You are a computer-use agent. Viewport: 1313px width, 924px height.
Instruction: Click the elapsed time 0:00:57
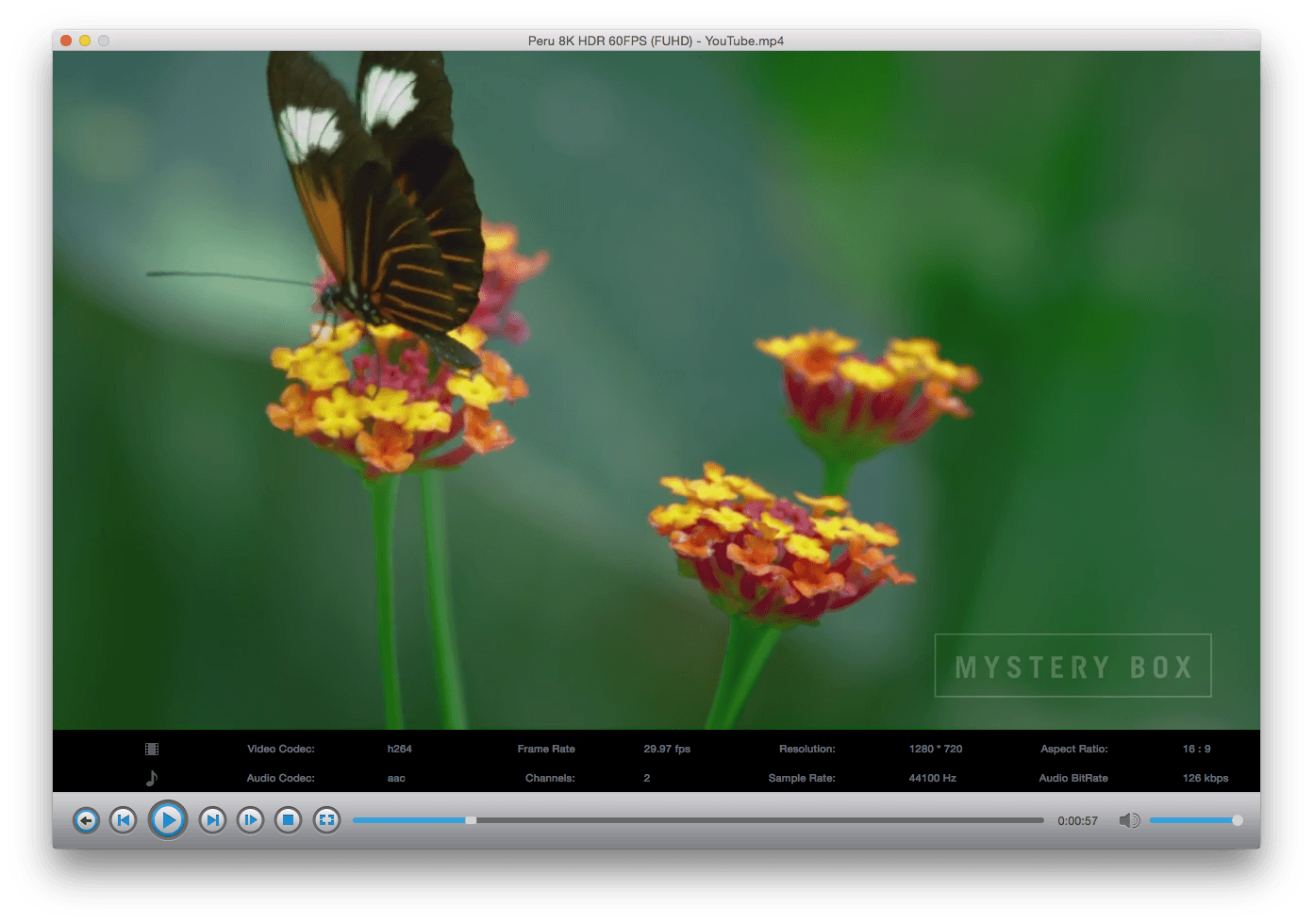1077,821
